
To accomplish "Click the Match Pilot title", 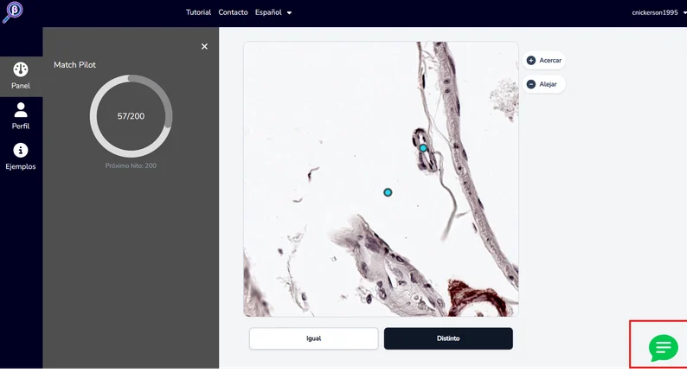I will coord(74,65).
